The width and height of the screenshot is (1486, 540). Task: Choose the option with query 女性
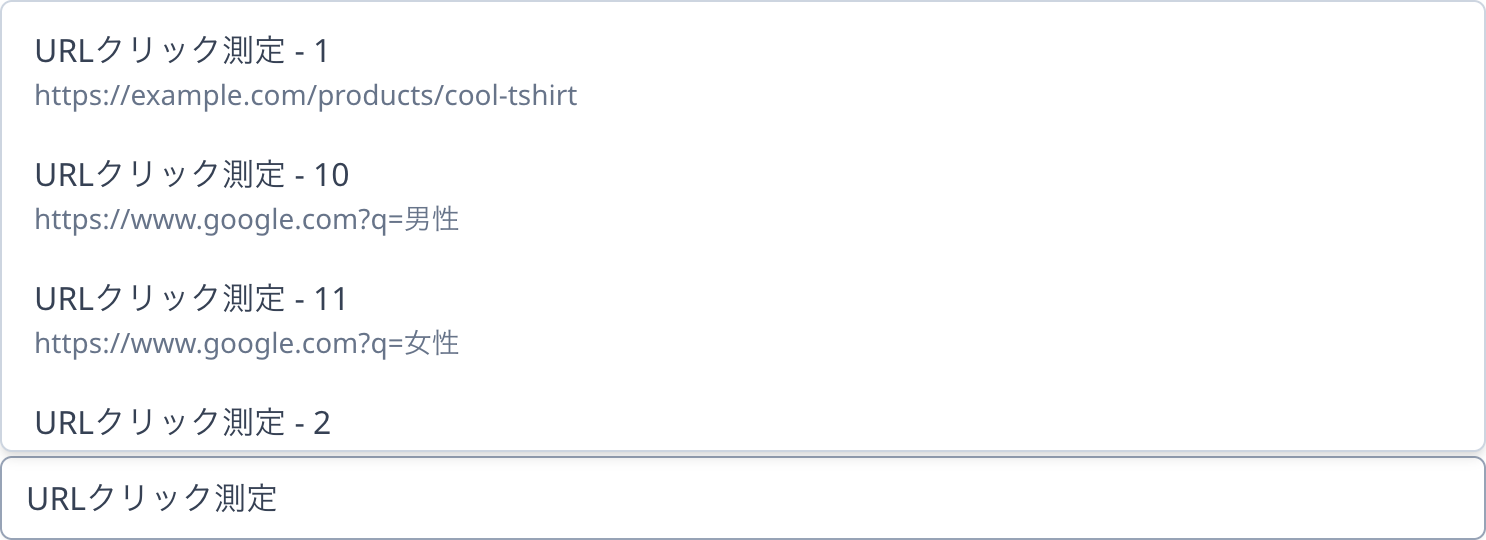coord(742,320)
